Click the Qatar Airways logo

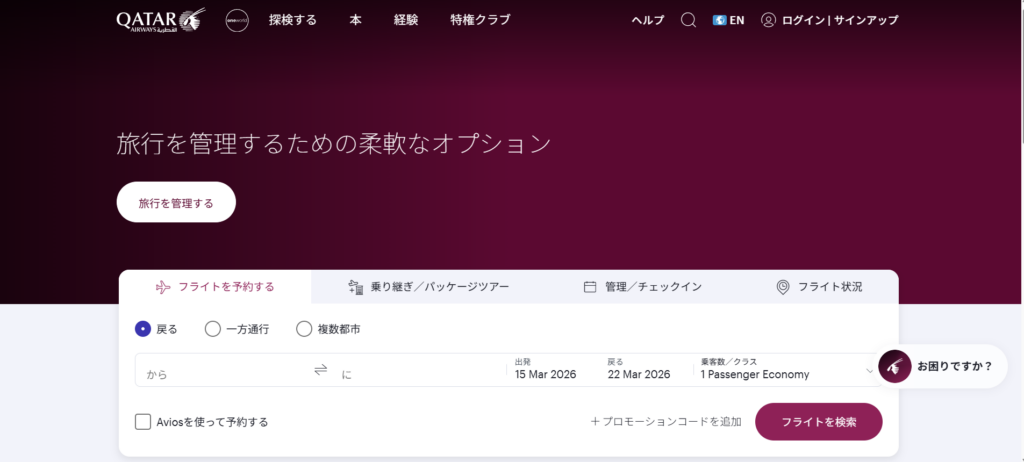point(160,20)
